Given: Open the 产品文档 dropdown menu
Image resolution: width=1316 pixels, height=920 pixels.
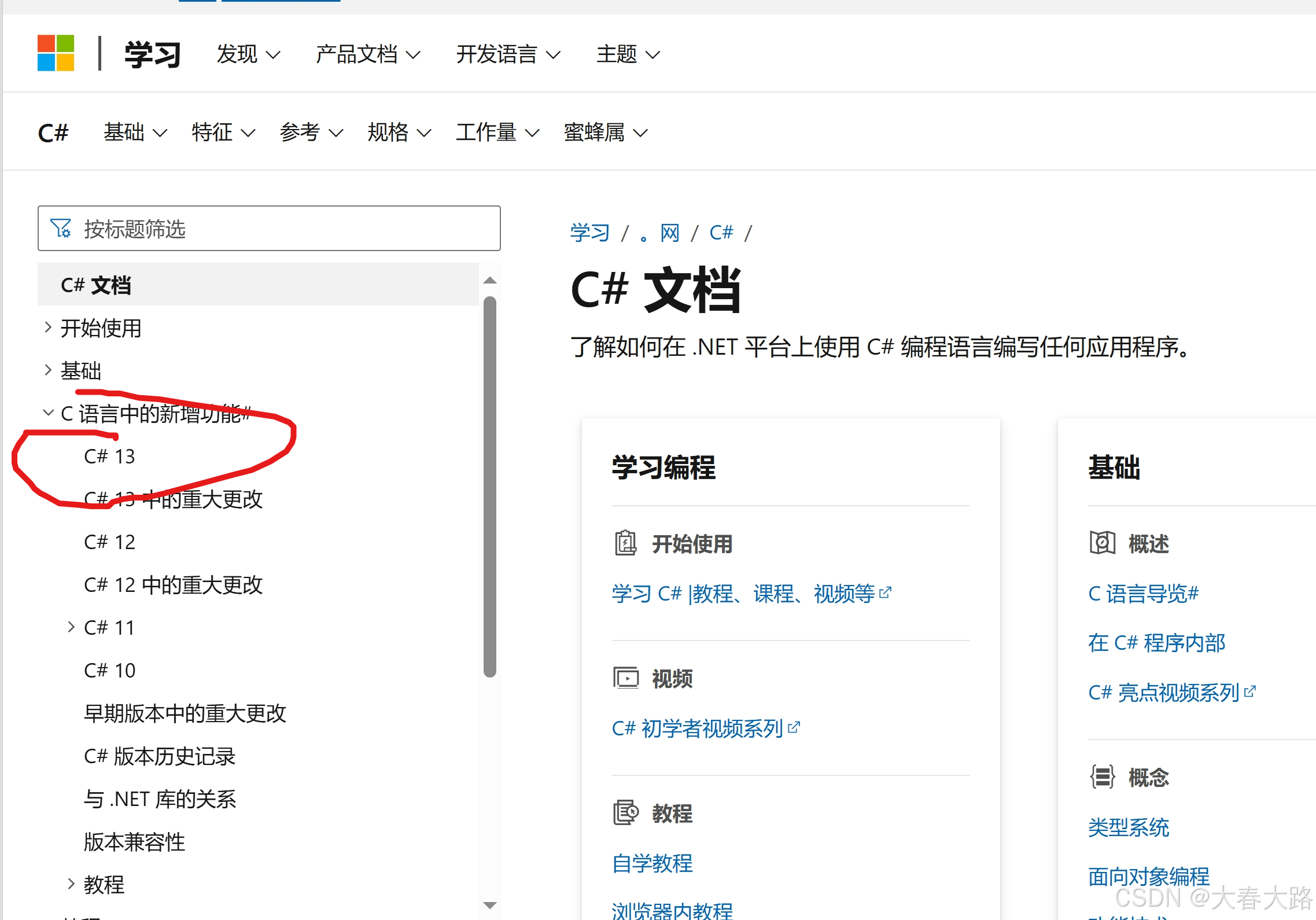Looking at the screenshot, I should pos(368,54).
